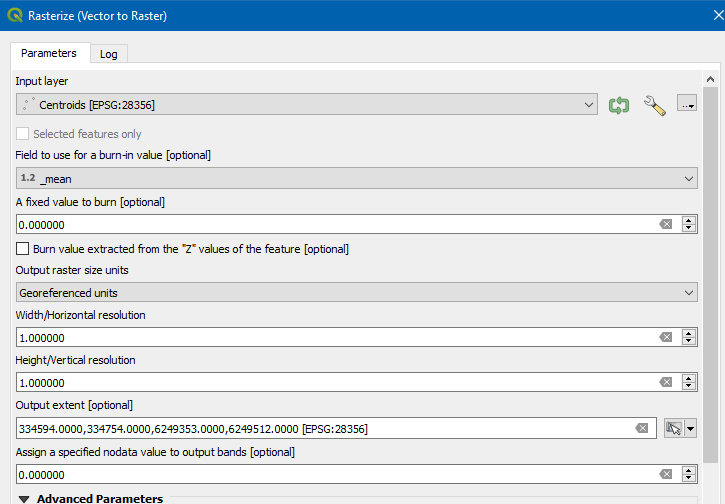
Task: Decrease fixed value to burn with down arrow
Action: 689,228
